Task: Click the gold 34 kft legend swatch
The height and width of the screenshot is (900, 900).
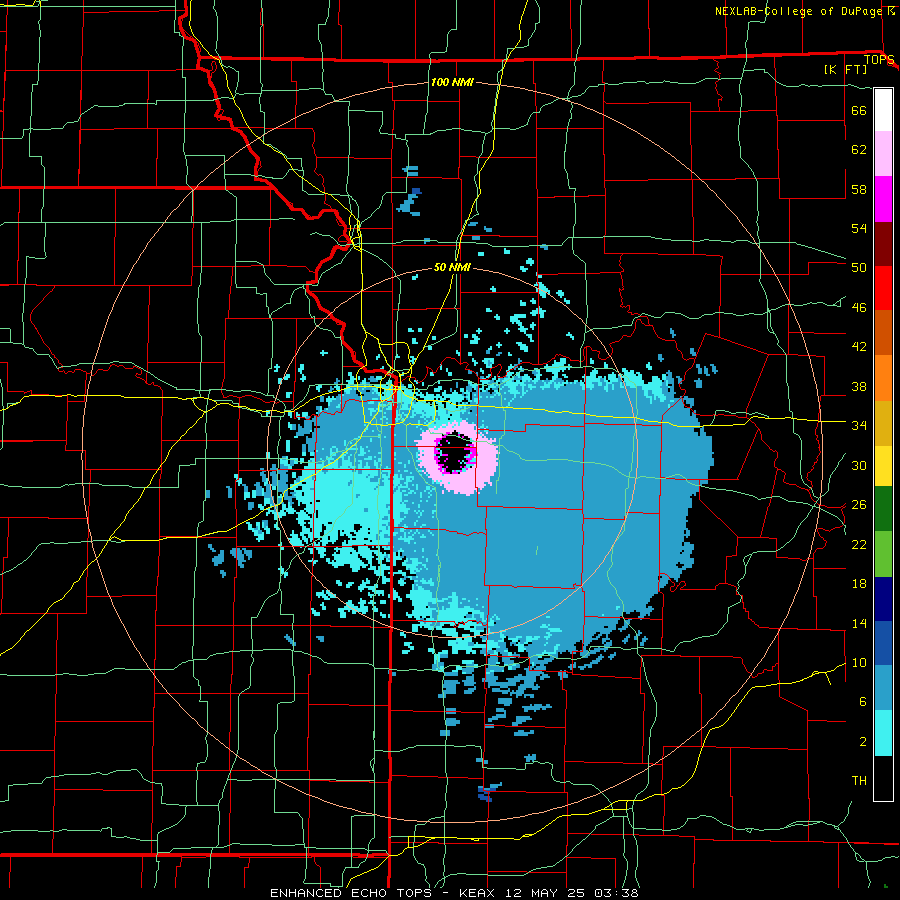Action: point(883,423)
